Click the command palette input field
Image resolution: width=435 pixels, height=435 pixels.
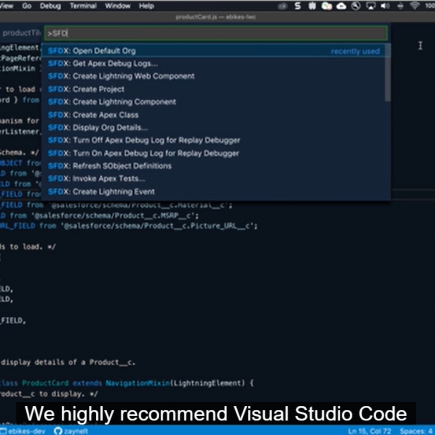(216, 33)
